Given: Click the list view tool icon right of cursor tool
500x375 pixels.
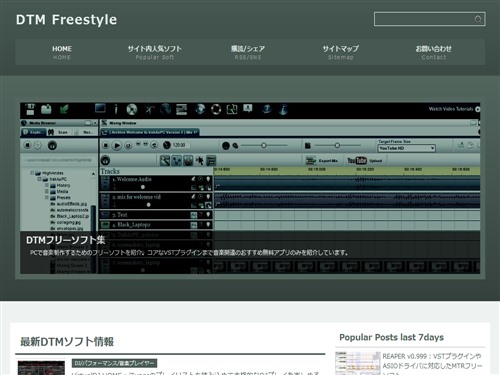Looking at the screenshot, I should [x=211, y=161].
